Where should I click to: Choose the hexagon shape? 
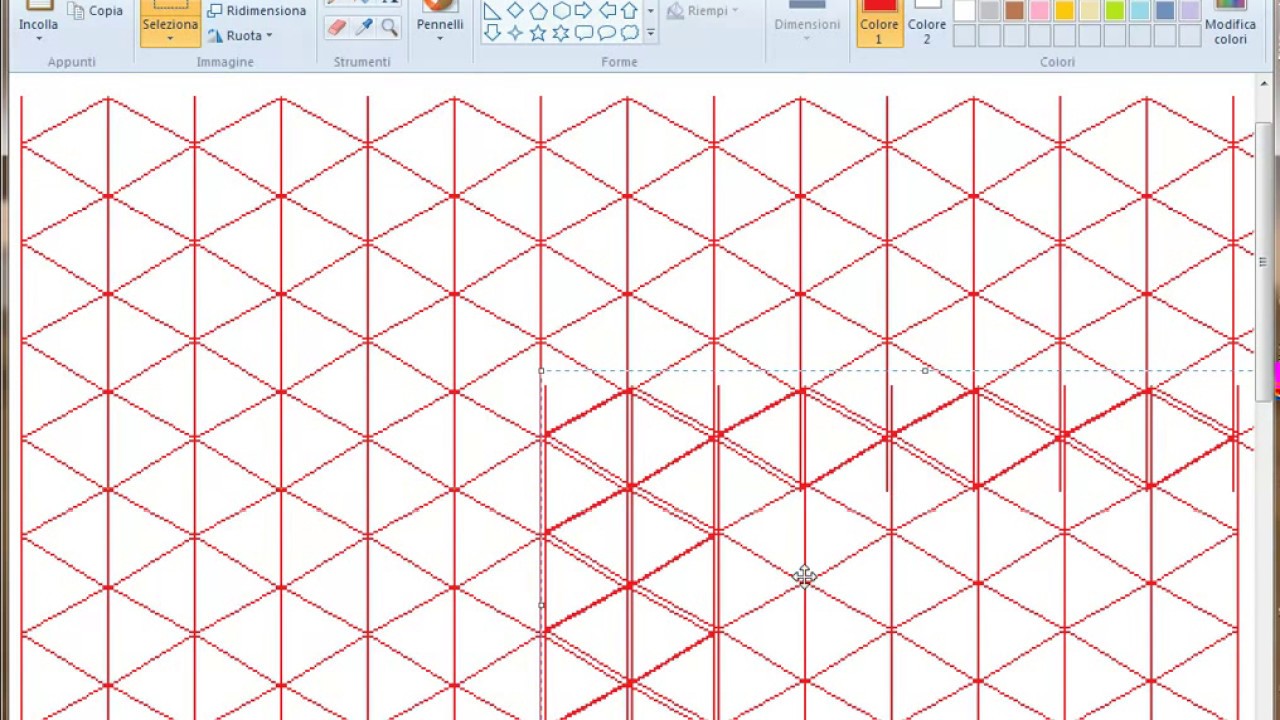tap(561, 11)
